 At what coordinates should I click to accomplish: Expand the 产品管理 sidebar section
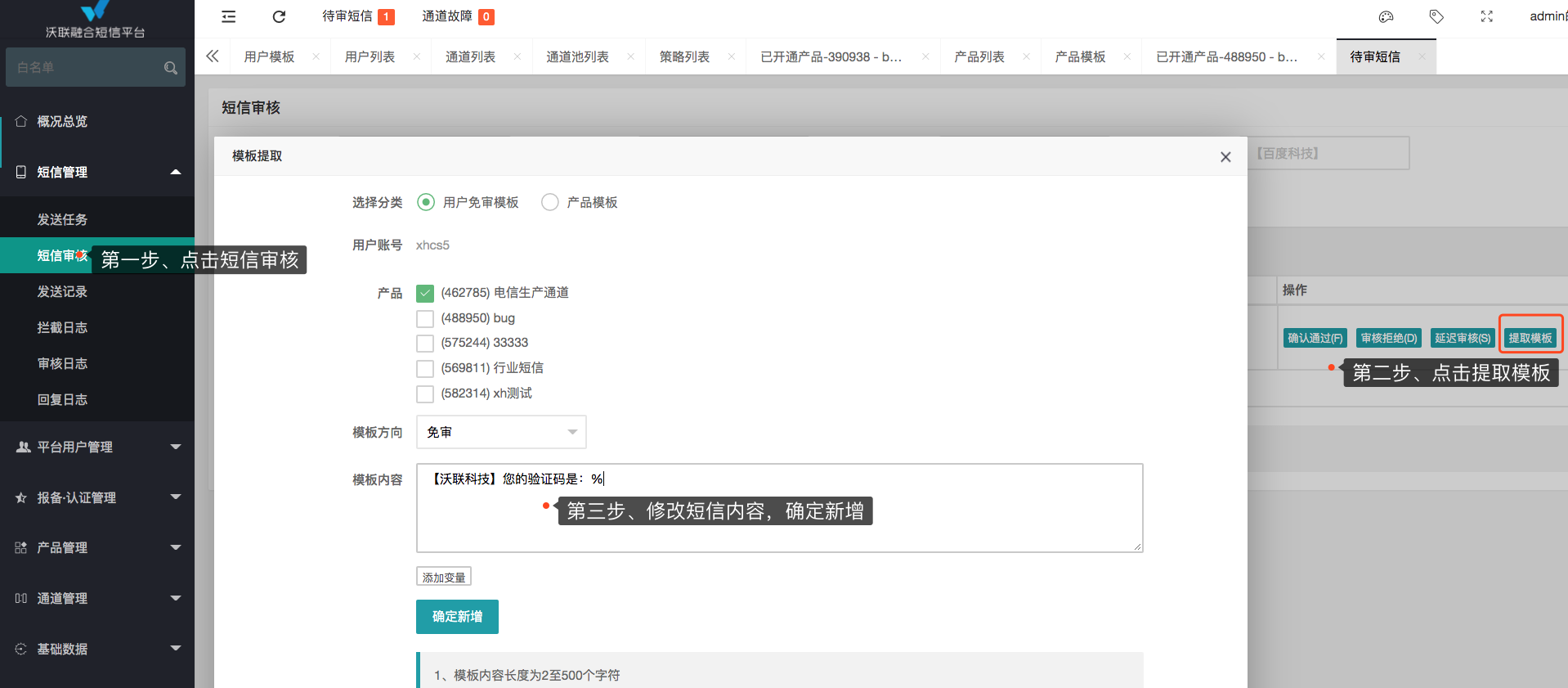click(x=97, y=547)
